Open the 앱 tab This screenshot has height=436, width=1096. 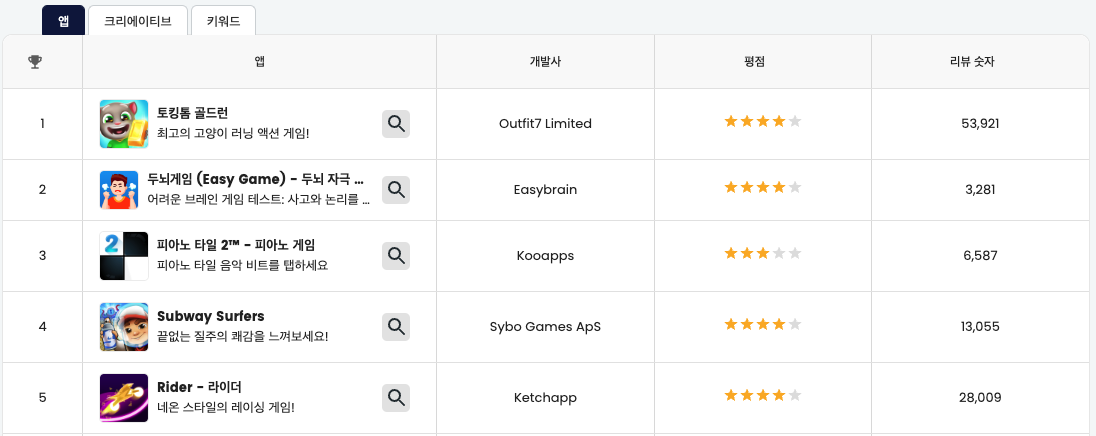point(64,20)
